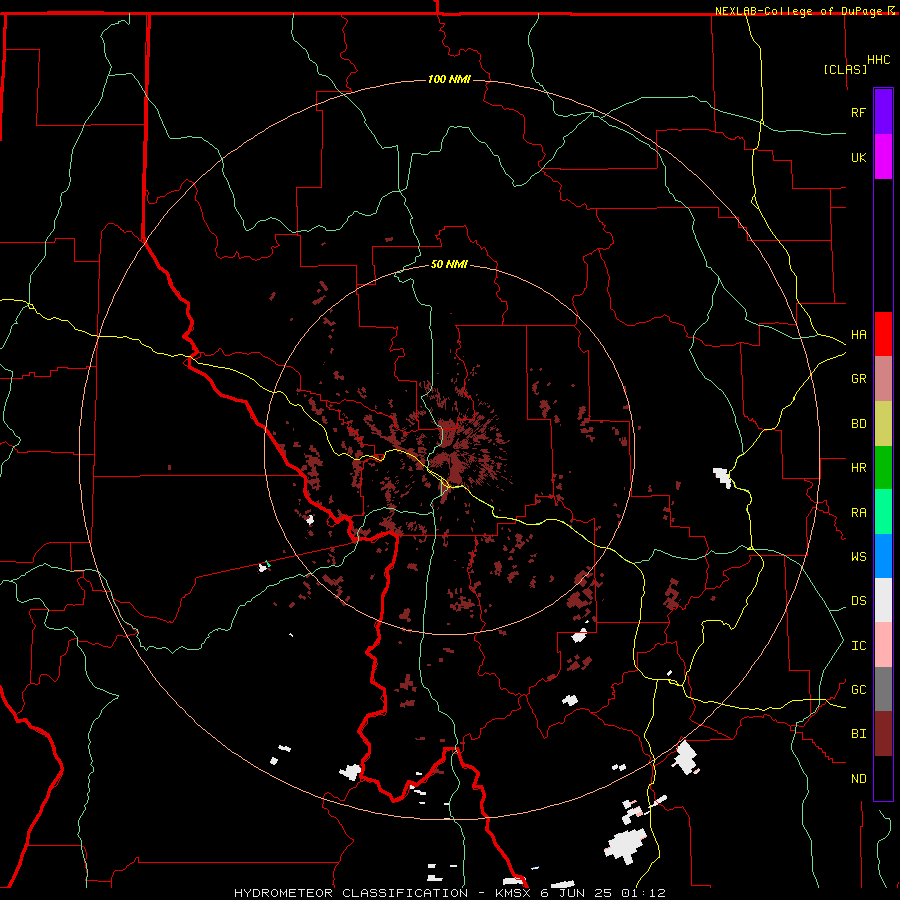Screen dimensions: 900x900
Task: Click the IC light pink legend swatch
Action: click(x=883, y=645)
